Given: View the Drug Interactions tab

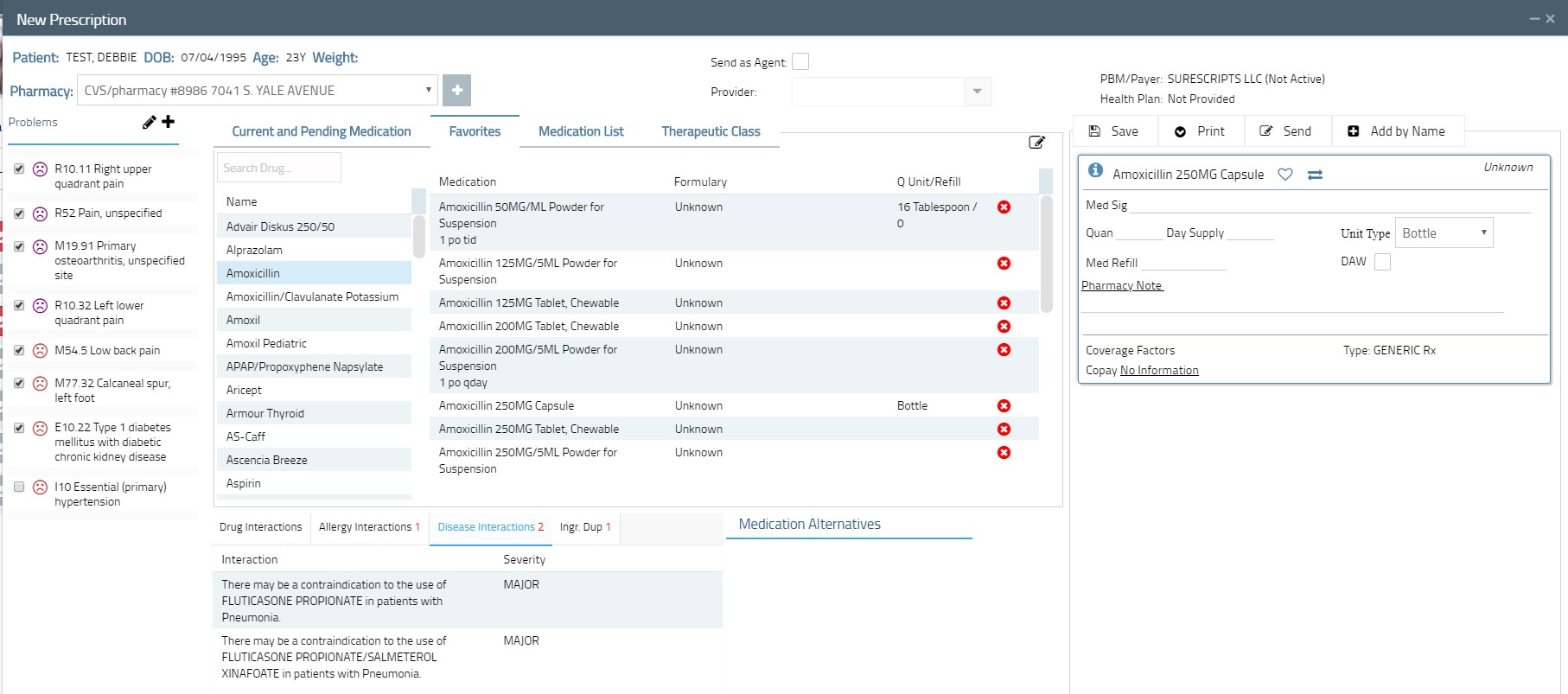Looking at the screenshot, I should pos(260,527).
